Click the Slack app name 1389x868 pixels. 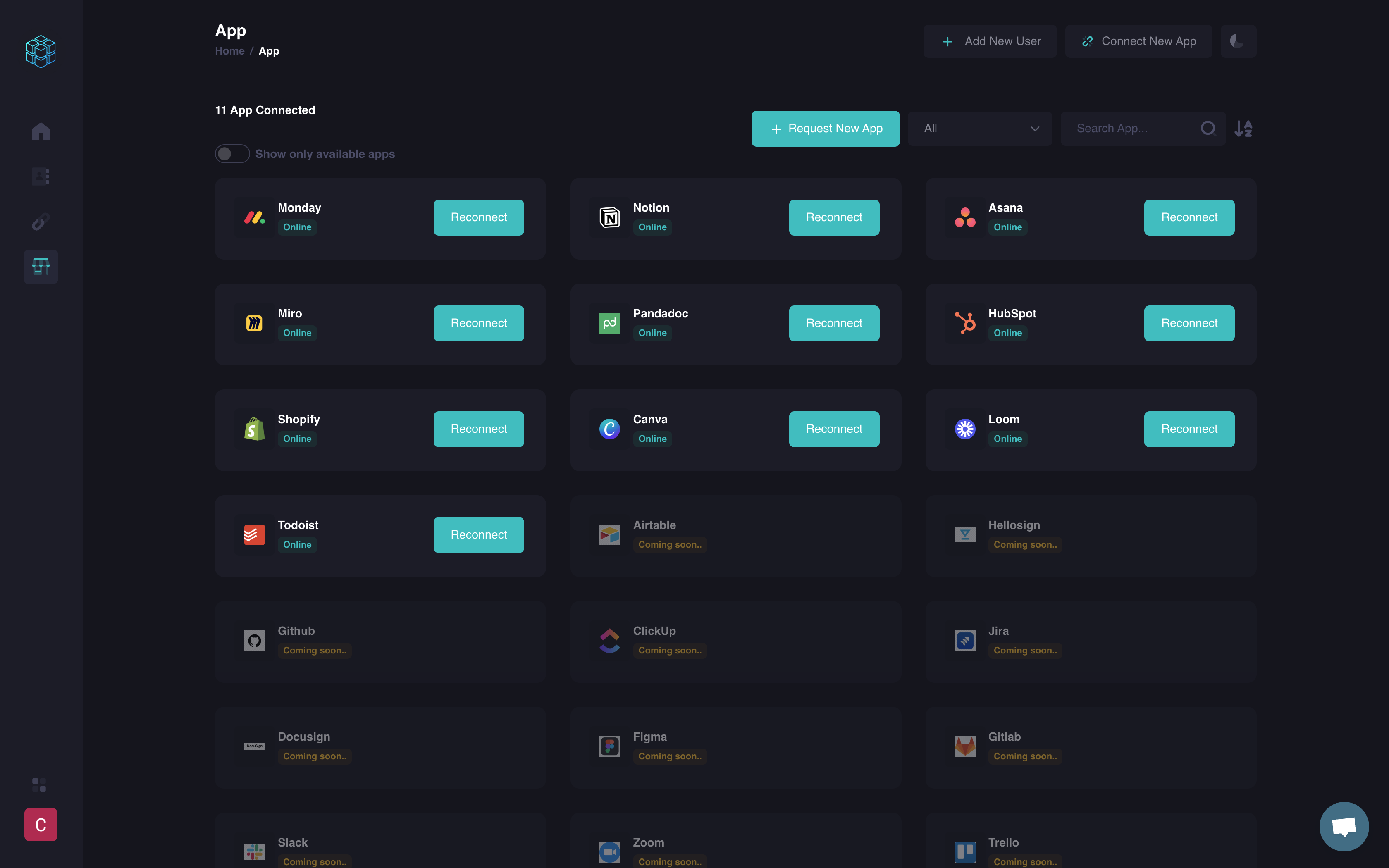(293, 842)
